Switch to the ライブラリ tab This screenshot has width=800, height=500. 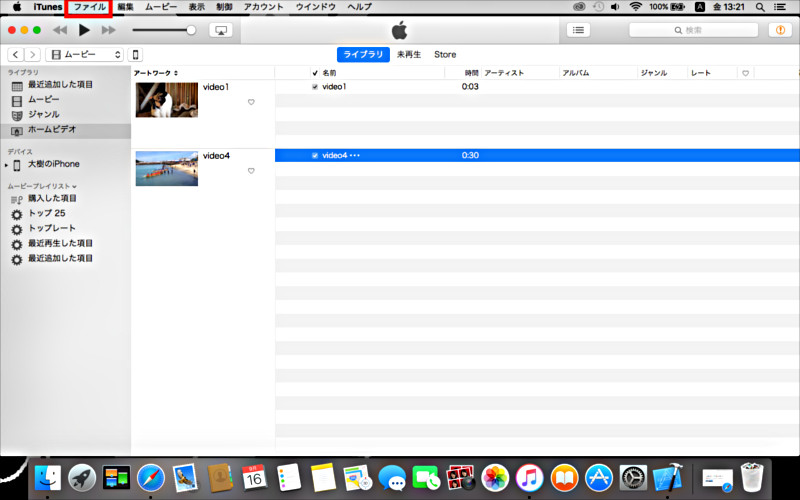[363, 55]
